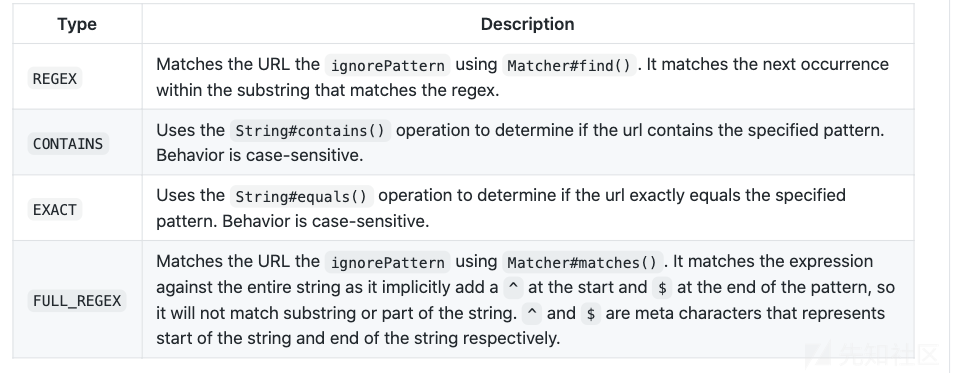
Task: Click 'within the substring that matches the regex' text
Action: pyautogui.click(x=328, y=90)
